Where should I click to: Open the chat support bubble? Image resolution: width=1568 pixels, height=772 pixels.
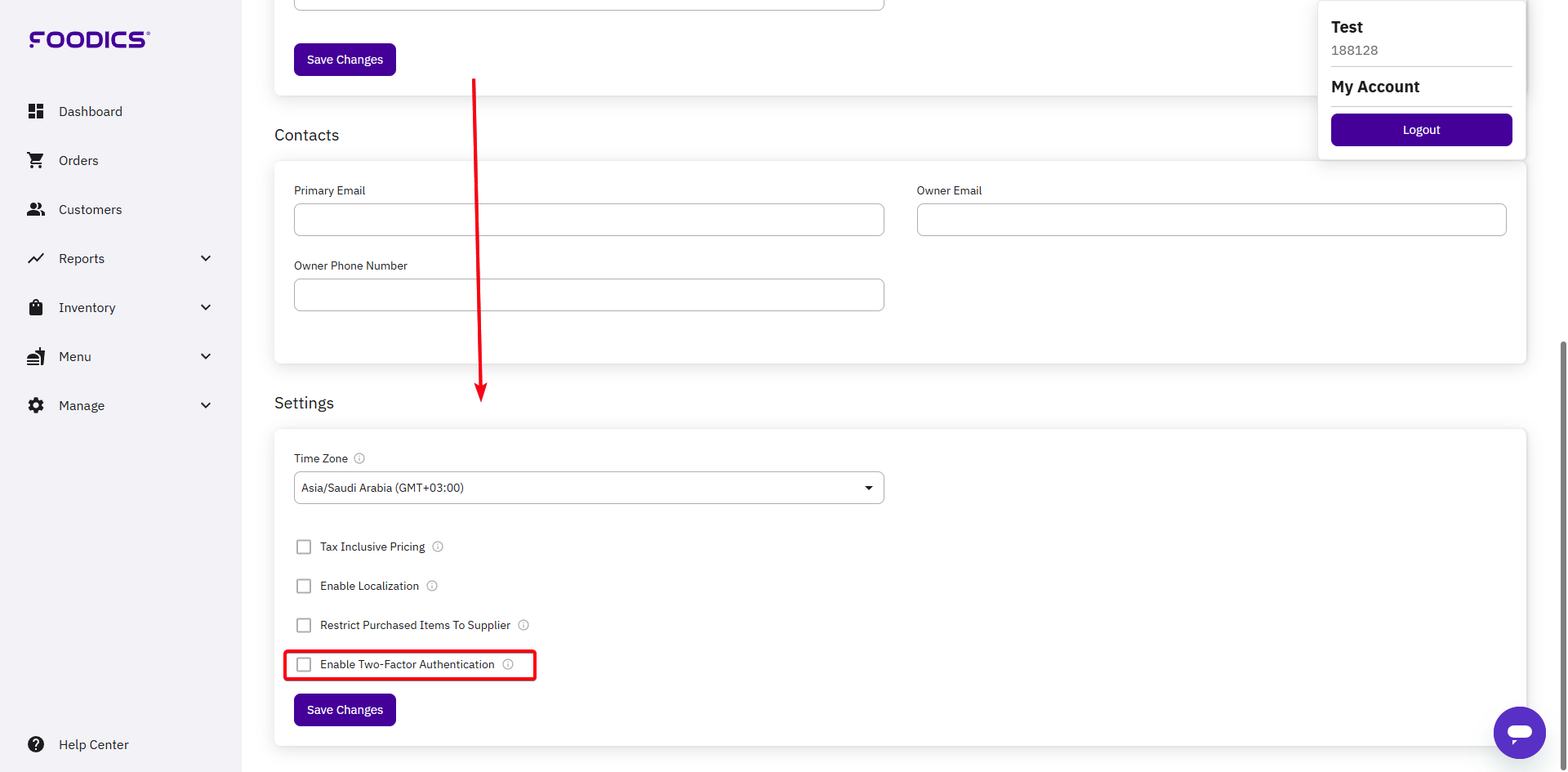1519,733
